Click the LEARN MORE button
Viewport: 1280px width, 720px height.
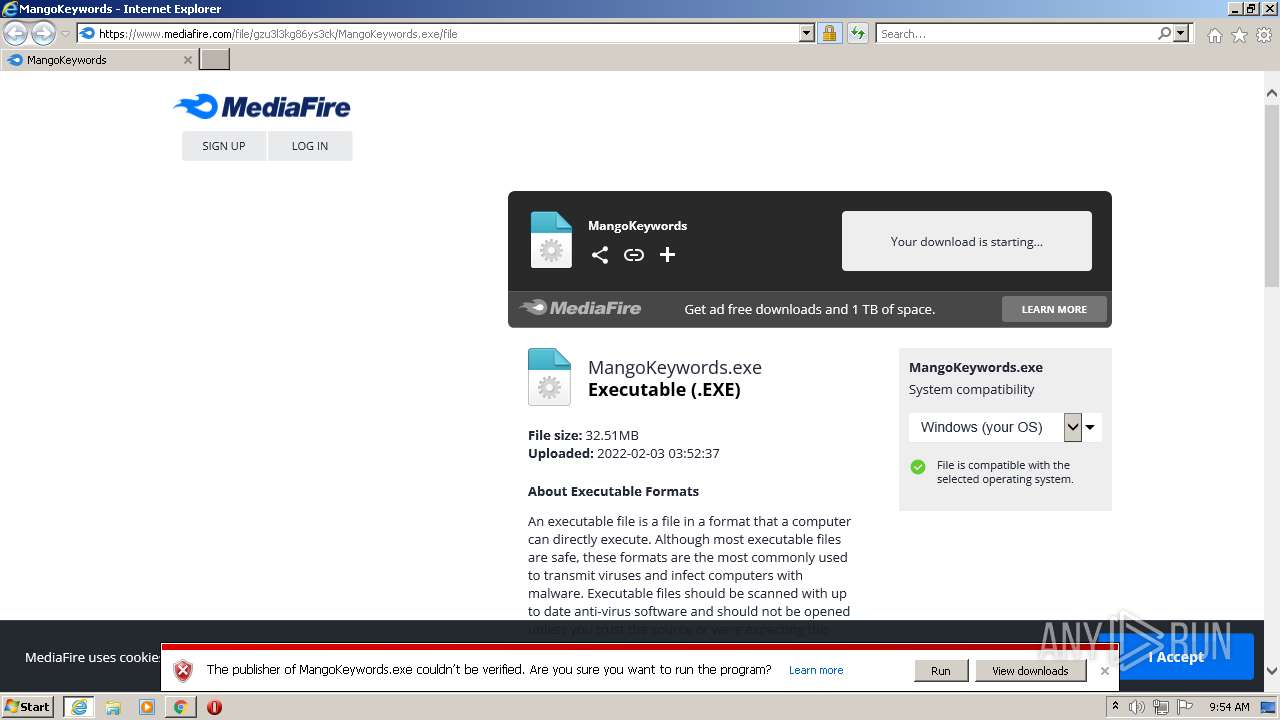click(1054, 309)
